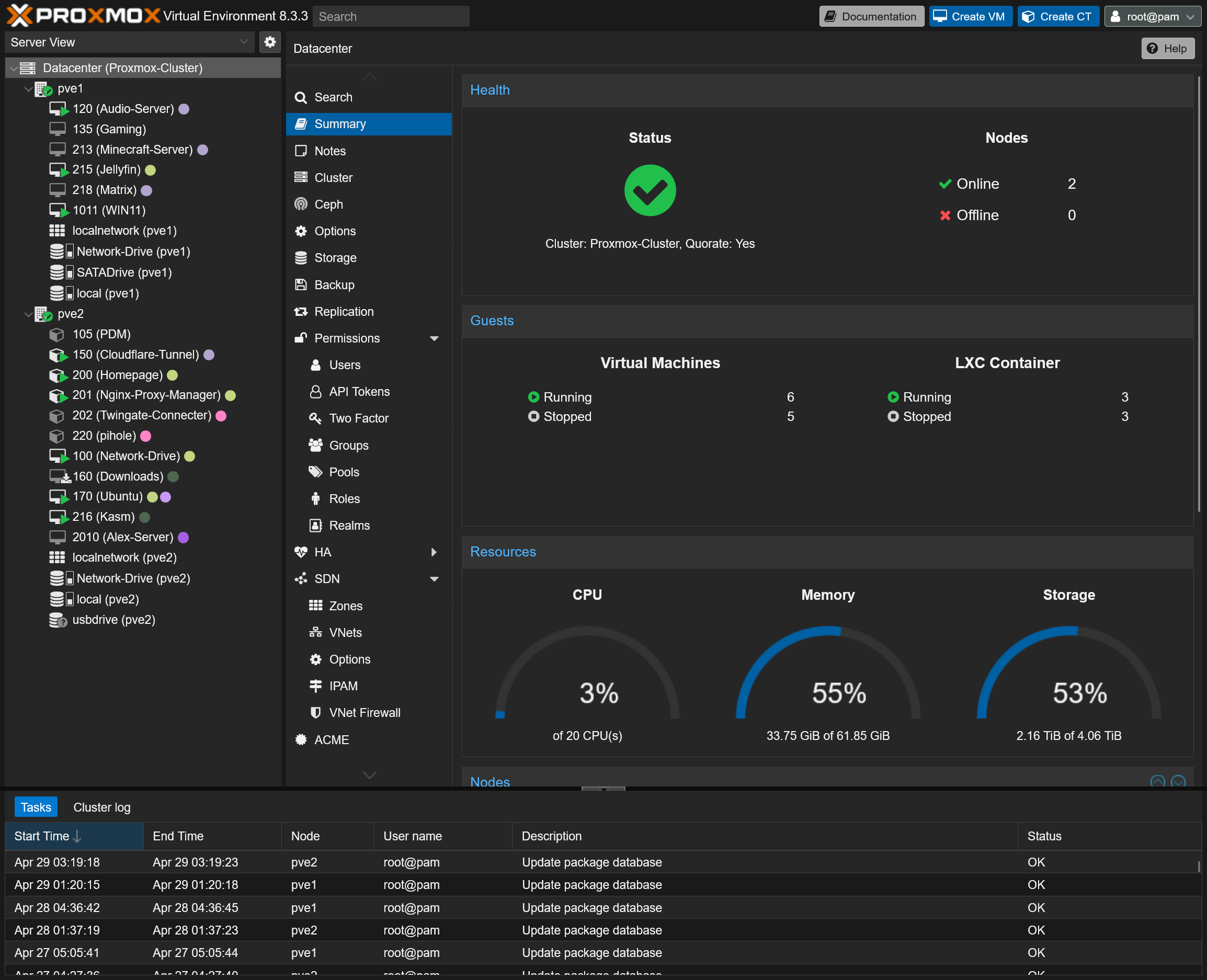Click the Documentation button
The height and width of the screenshot is (980, 1207).
click(871, 16)
